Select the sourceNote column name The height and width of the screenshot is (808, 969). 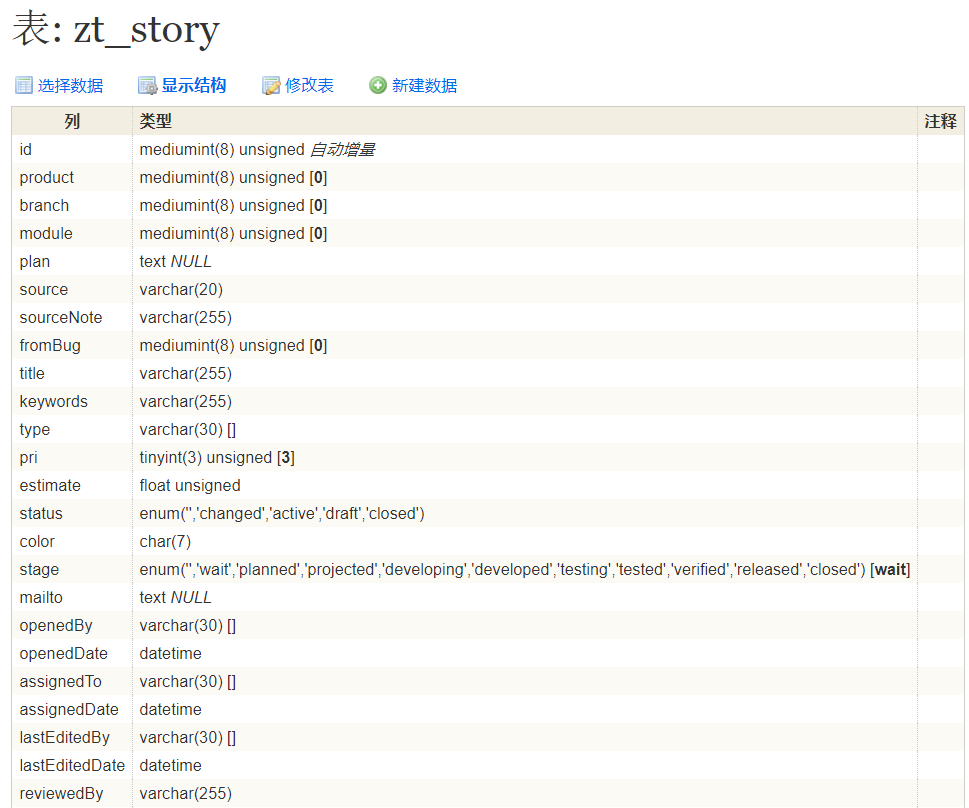coord(61,317)
